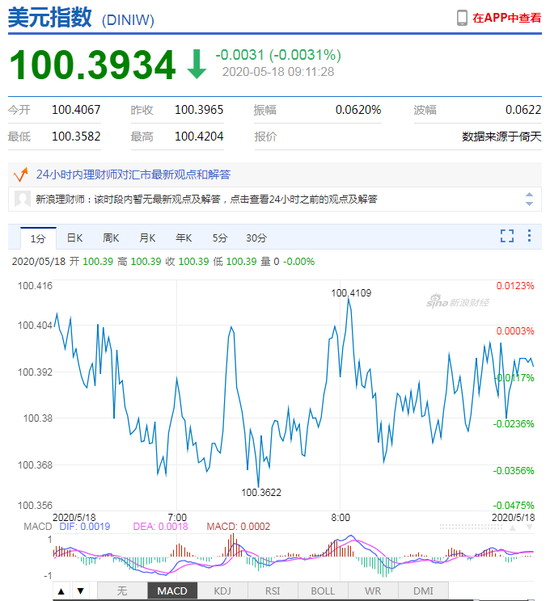The image size is (550, 601).
Task: Switch to the 日K tab
Action: tap(75, 238)
